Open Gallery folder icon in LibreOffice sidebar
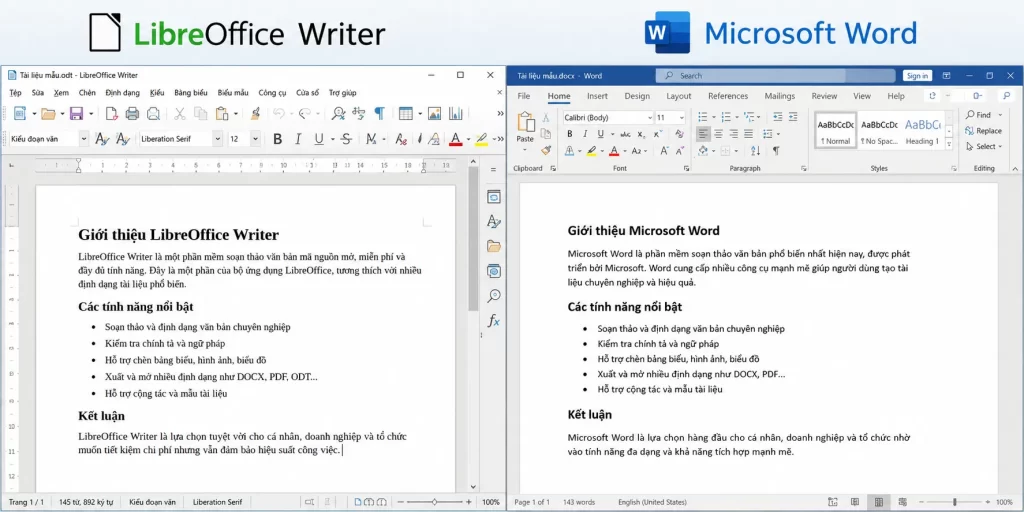 pyautogui.click(x=494, y=246)
